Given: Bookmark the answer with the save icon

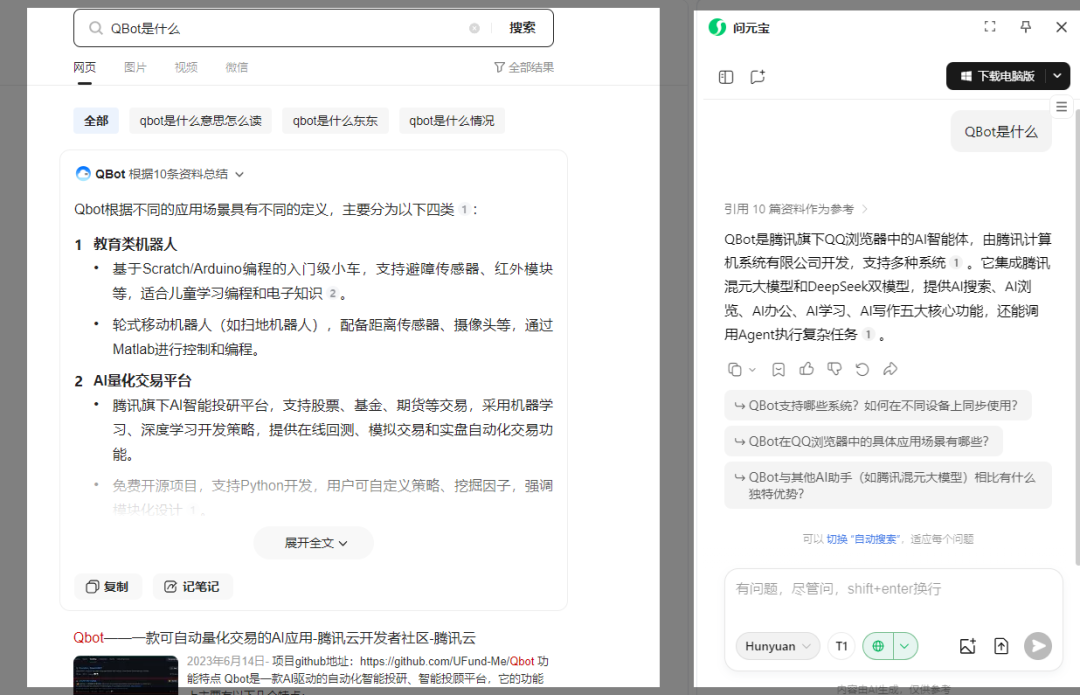Looking at the screenshot, I should pos(779,369).
